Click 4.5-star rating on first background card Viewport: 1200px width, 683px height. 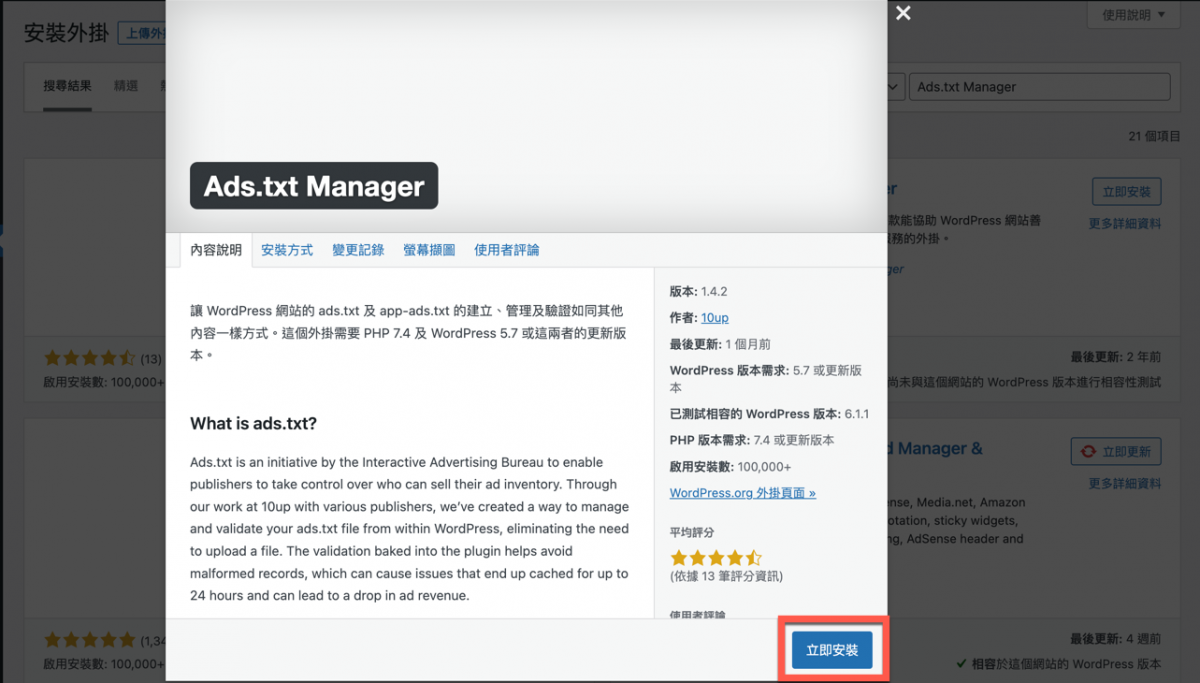[x=89, y=358]
